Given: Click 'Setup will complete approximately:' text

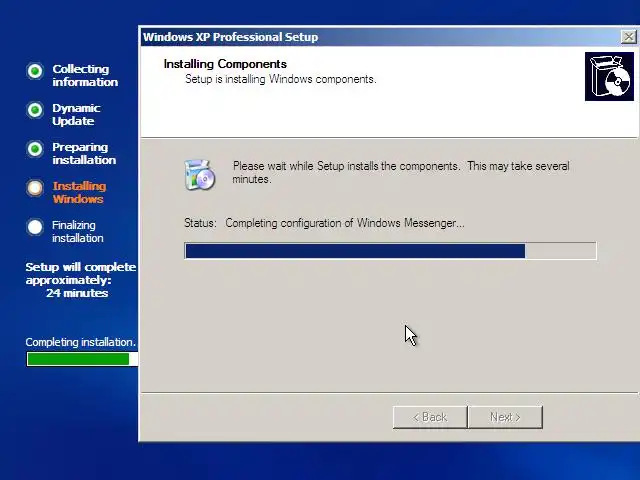Looking at the screenshot, I should 81,273.
